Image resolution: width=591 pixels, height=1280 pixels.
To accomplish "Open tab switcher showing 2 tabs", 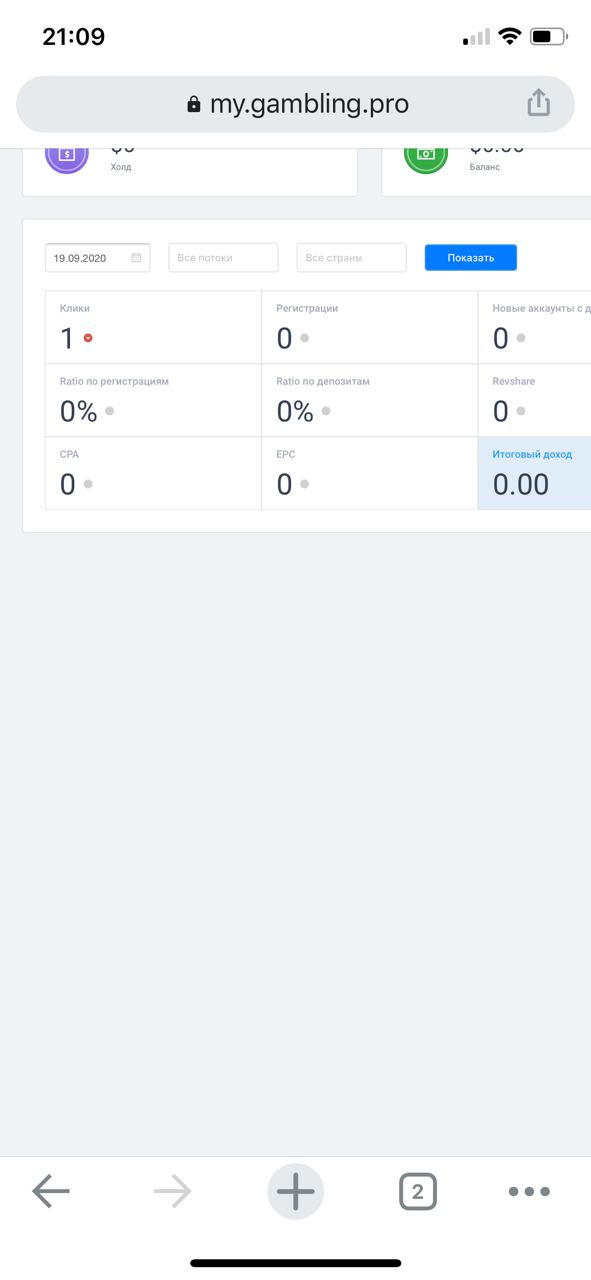I will pyautogui.click(x=418, y=1191).
